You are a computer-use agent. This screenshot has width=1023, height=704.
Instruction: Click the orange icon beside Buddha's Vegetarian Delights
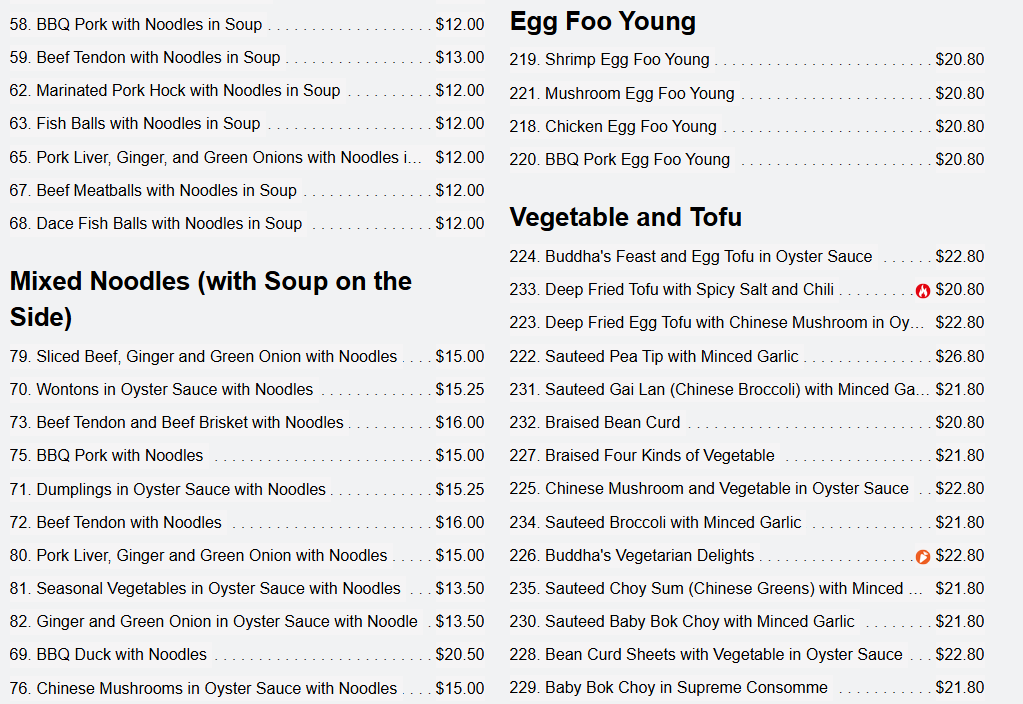pos(923,557)
